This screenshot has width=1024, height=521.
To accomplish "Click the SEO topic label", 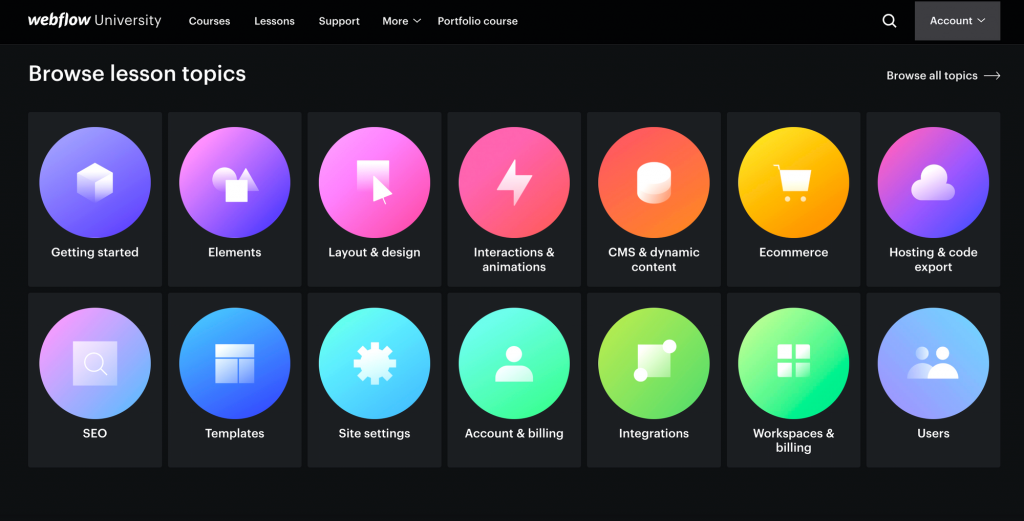I will 95,433.
